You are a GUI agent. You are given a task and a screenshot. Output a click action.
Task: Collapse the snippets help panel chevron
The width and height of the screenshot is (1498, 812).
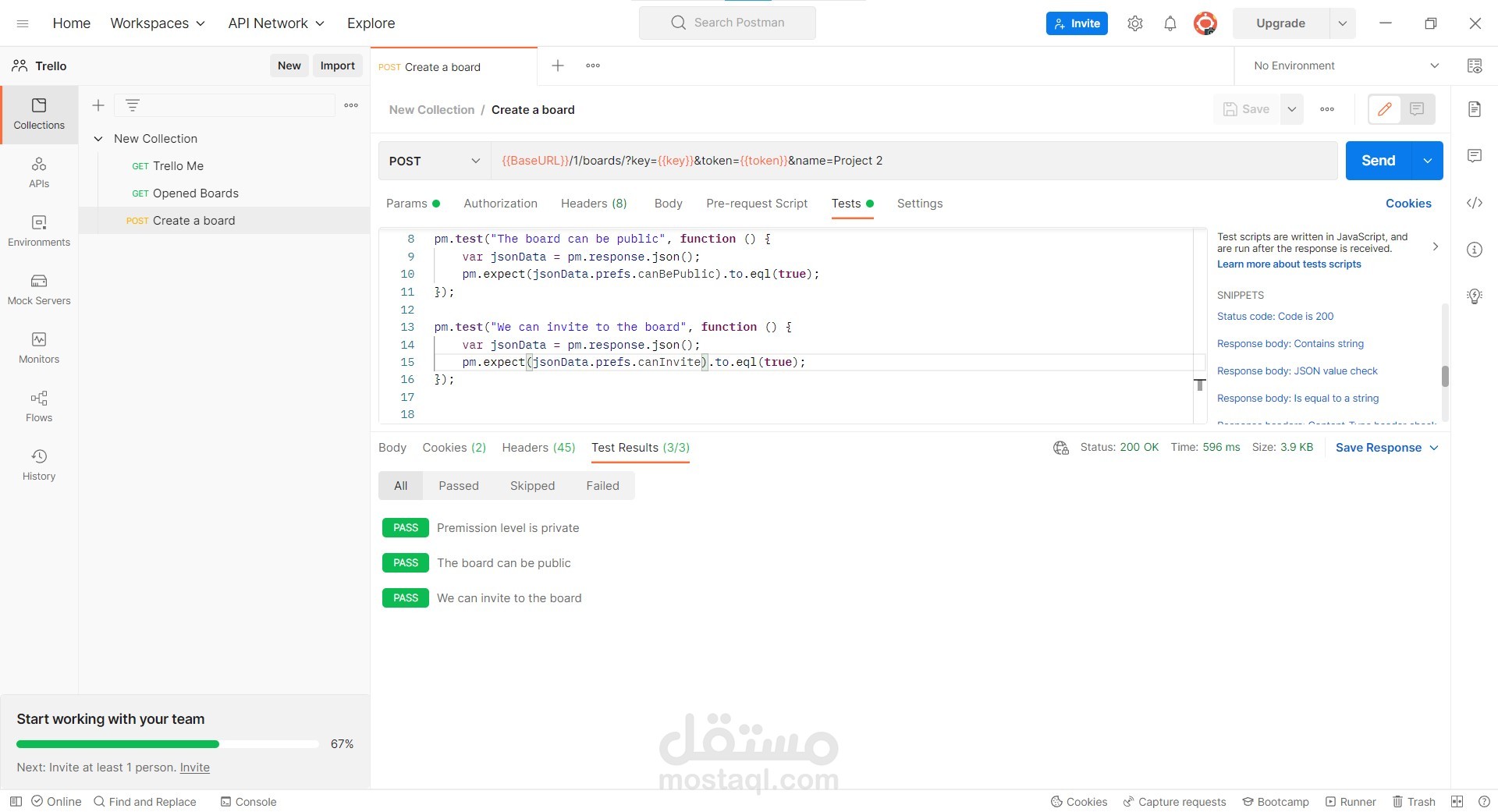[x=1435, y=246]
